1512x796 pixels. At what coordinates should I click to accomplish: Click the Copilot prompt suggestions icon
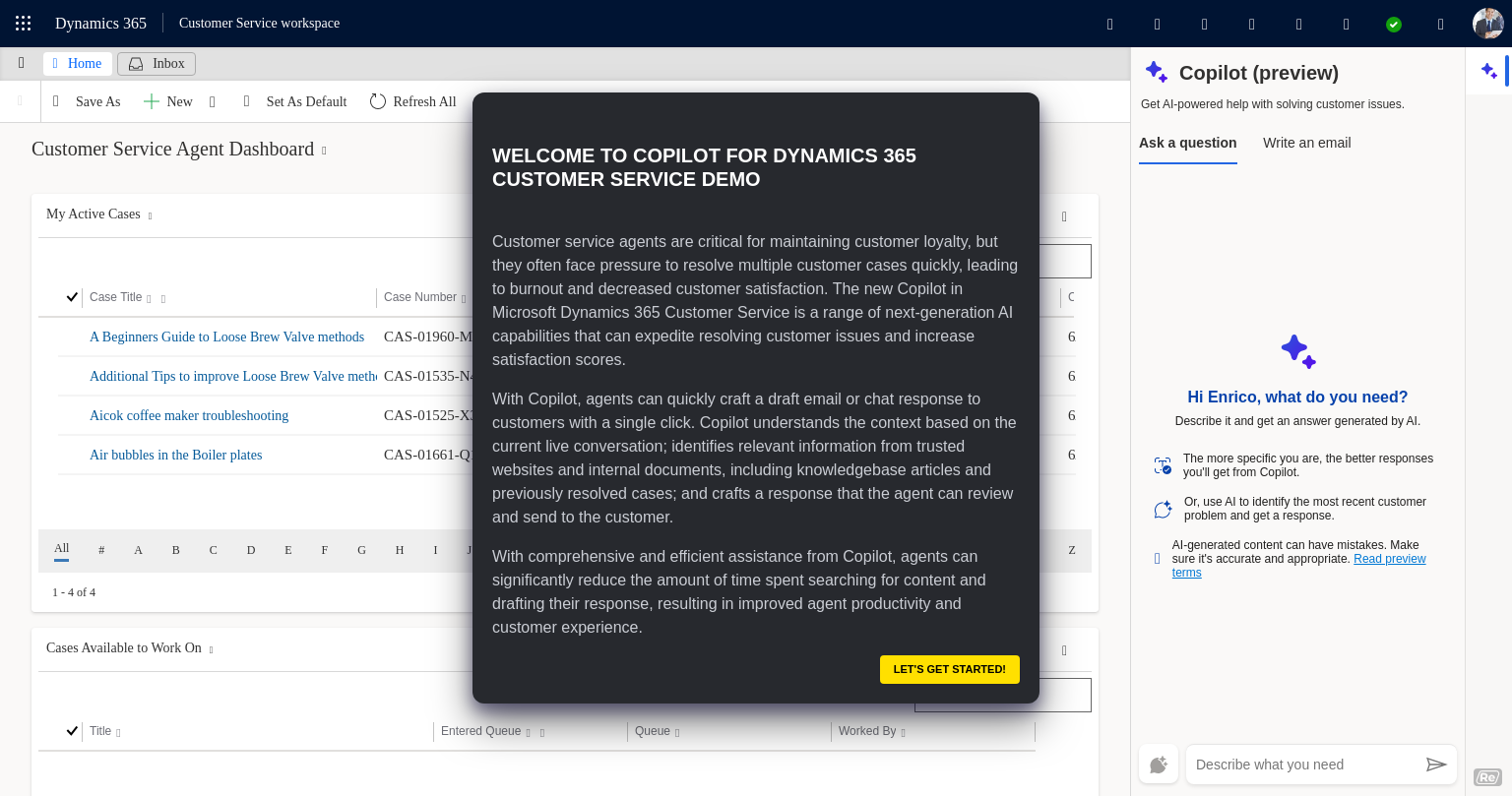[x=1159, y=765]
